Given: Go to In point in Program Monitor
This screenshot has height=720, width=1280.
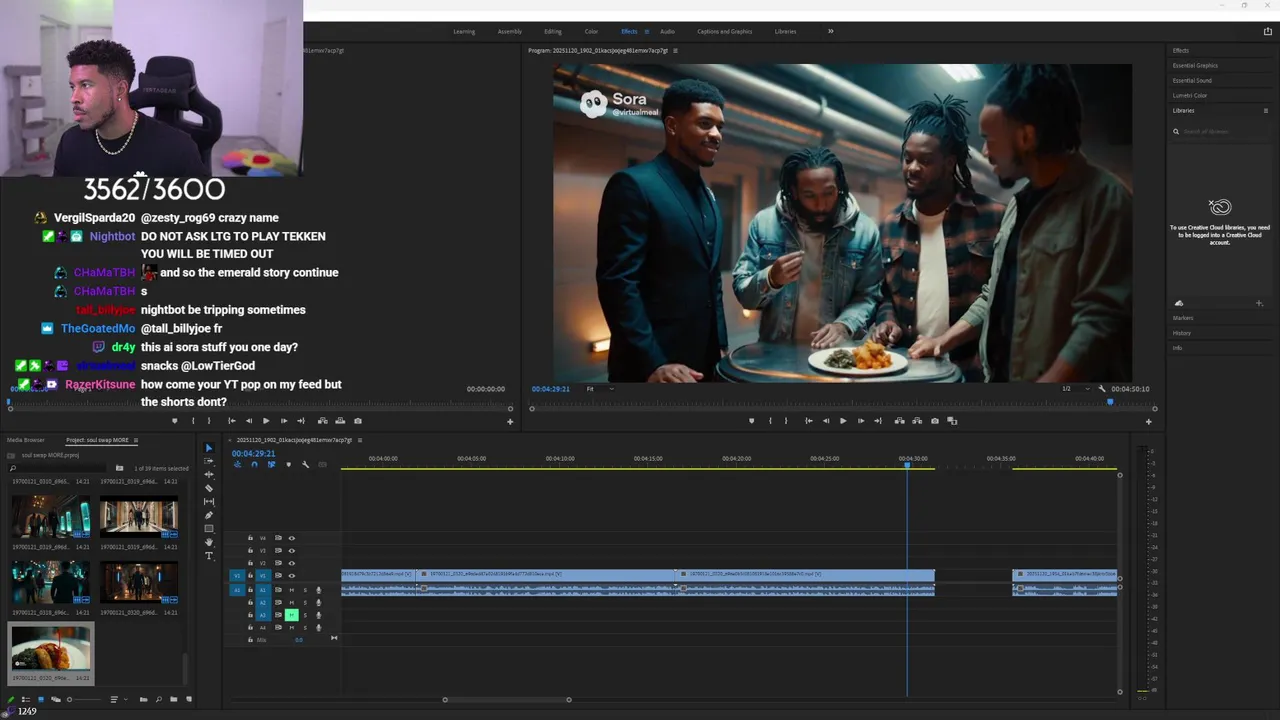Looking at the screenshot, I should 808,421.
